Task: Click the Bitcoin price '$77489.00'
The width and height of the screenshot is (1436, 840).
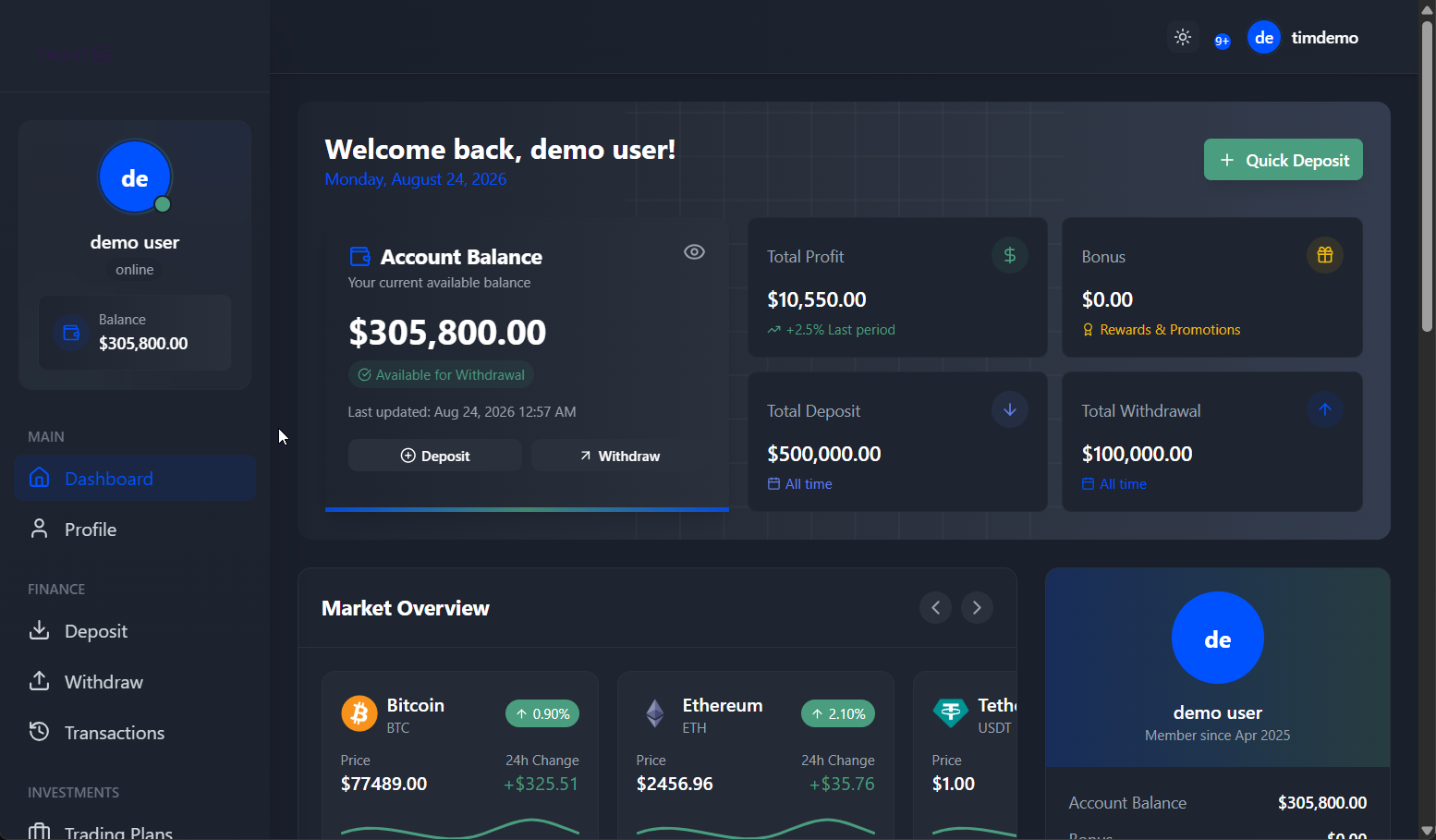Action: (383, 784)
